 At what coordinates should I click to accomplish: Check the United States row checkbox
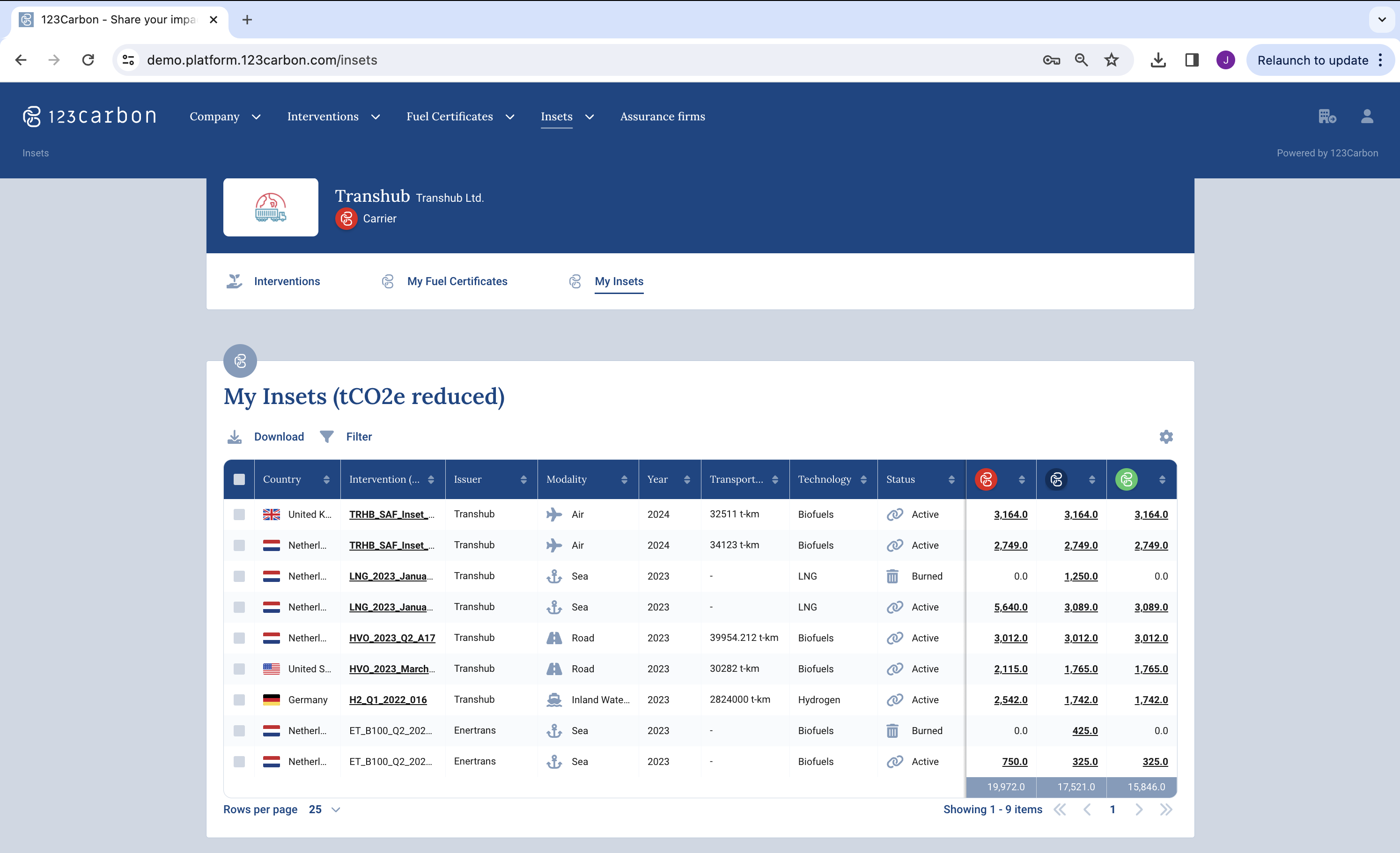[239, 669]
